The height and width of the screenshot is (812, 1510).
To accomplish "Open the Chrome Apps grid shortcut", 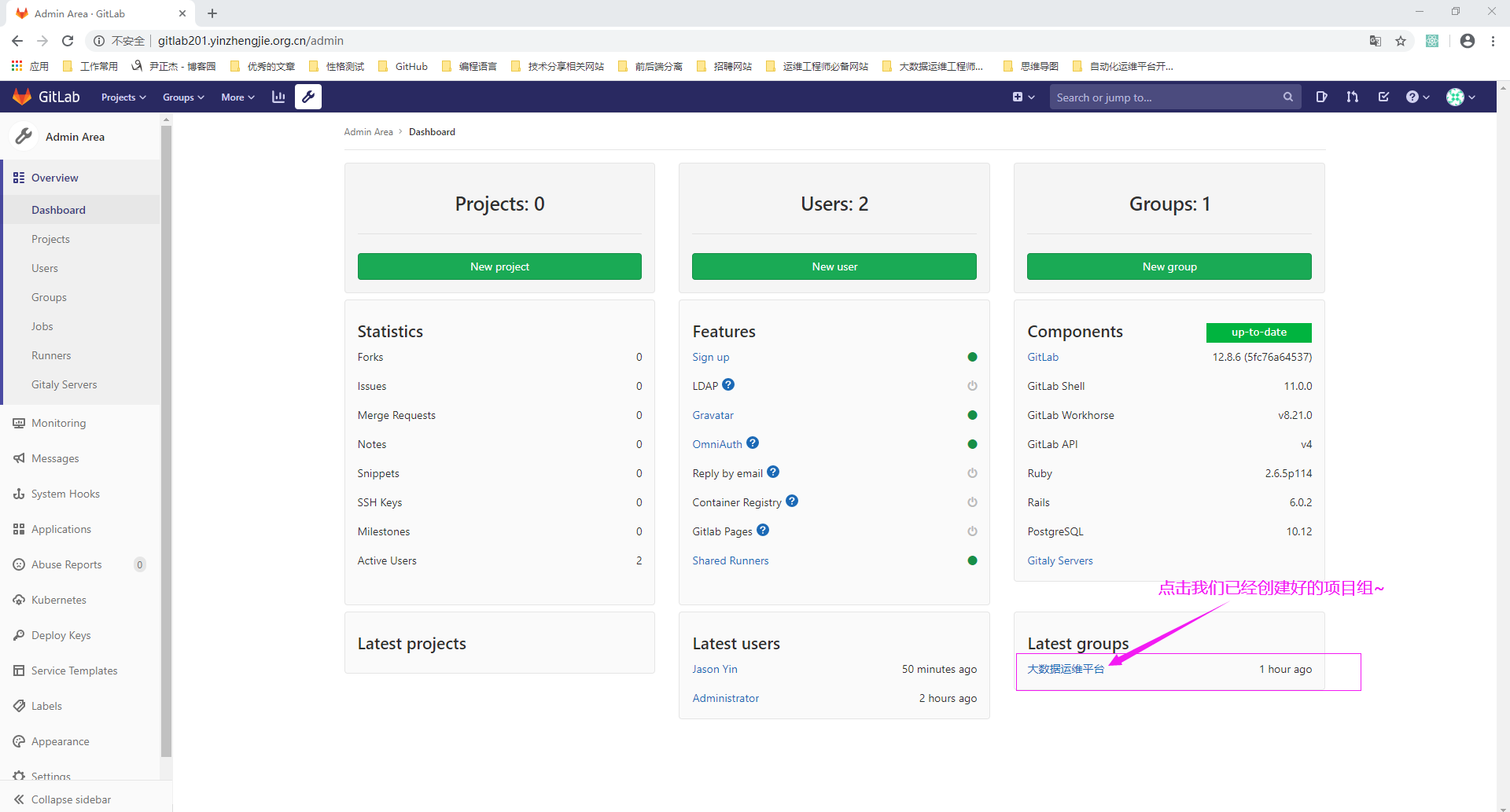I will 30,66.
